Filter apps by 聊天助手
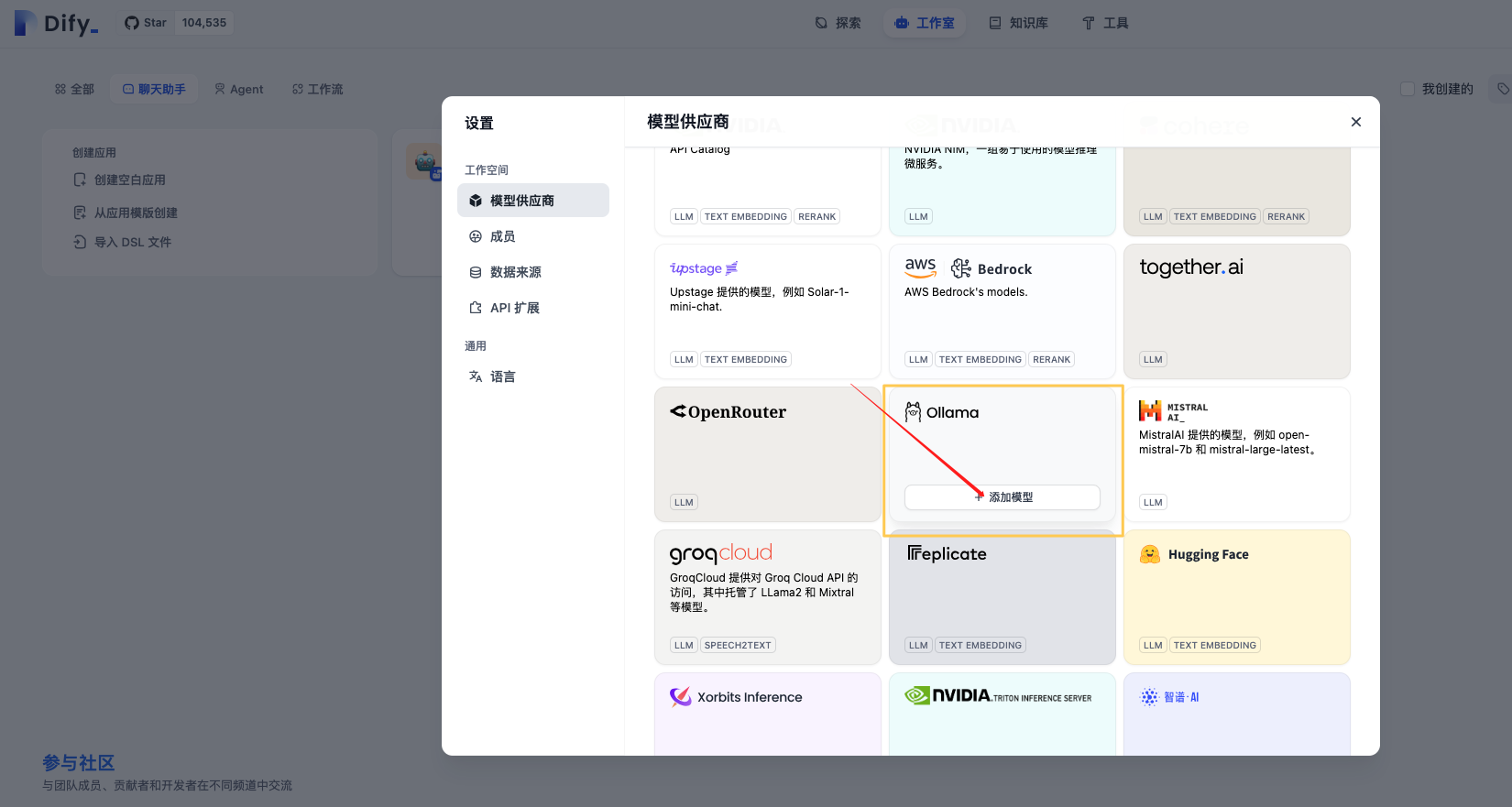 click(154, 89)
